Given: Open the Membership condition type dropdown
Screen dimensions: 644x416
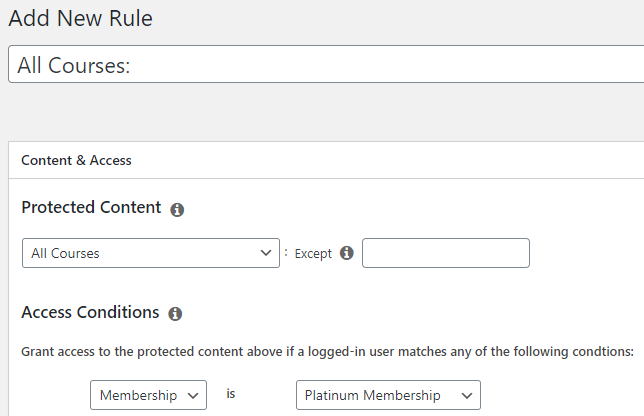Looking at the screenshot, I should 148,395.
